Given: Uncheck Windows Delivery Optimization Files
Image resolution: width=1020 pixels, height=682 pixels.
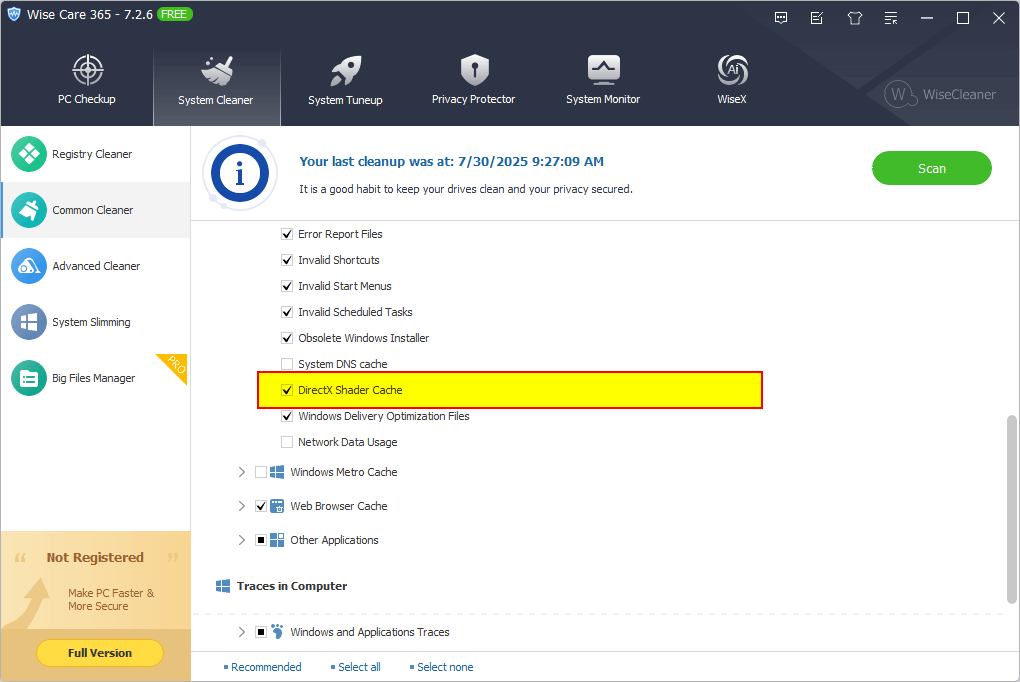Looking at the screenshot, I should pos(287,416).
